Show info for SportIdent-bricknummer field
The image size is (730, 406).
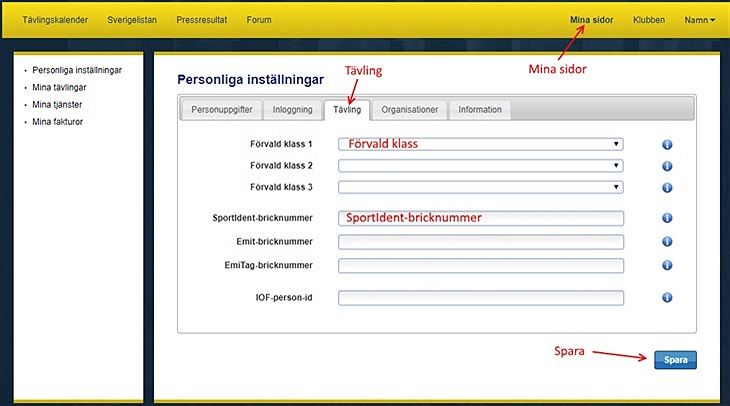click(x=667, y=218)
